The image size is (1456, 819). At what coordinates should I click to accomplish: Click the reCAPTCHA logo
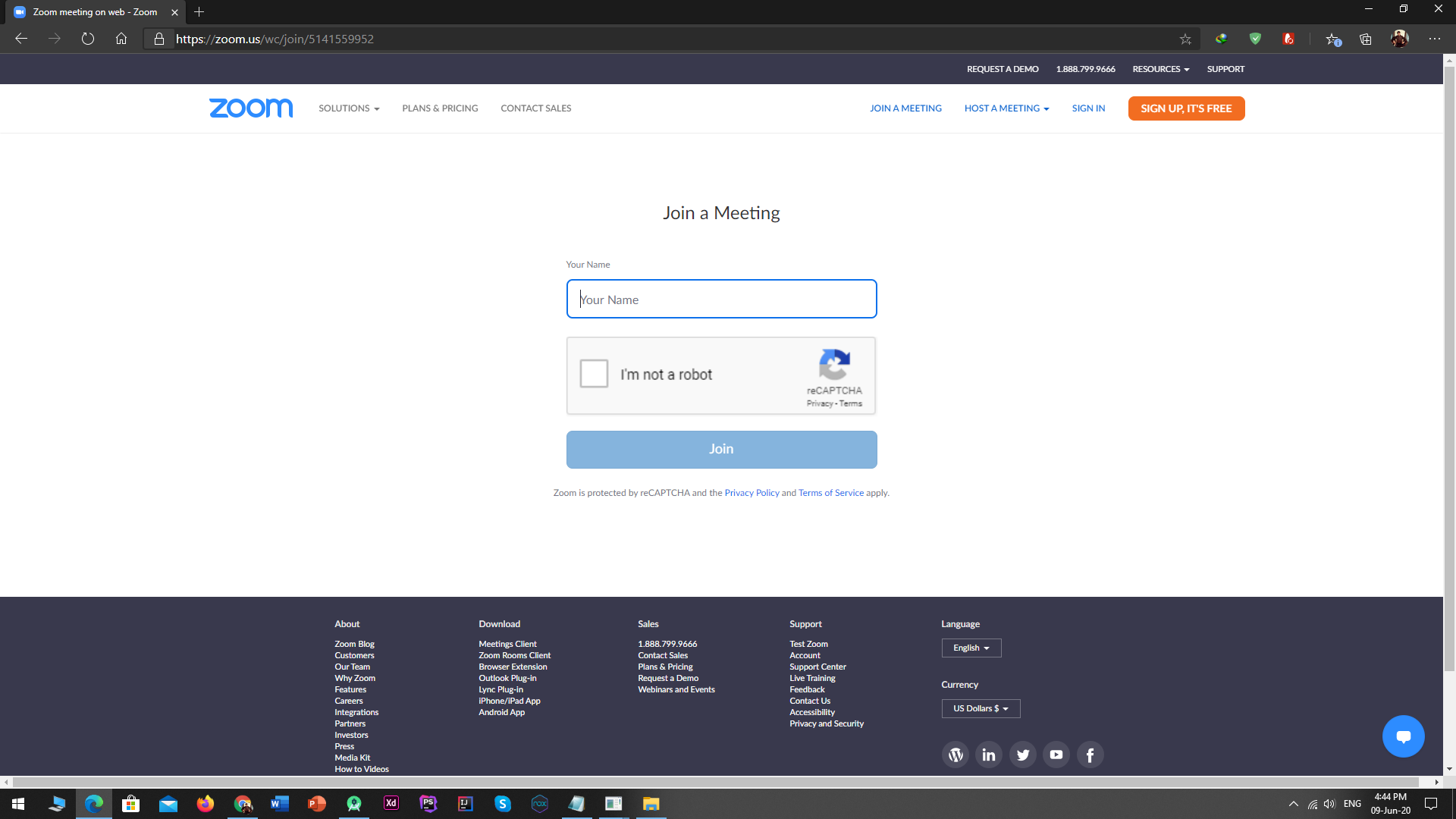point(834,365)
